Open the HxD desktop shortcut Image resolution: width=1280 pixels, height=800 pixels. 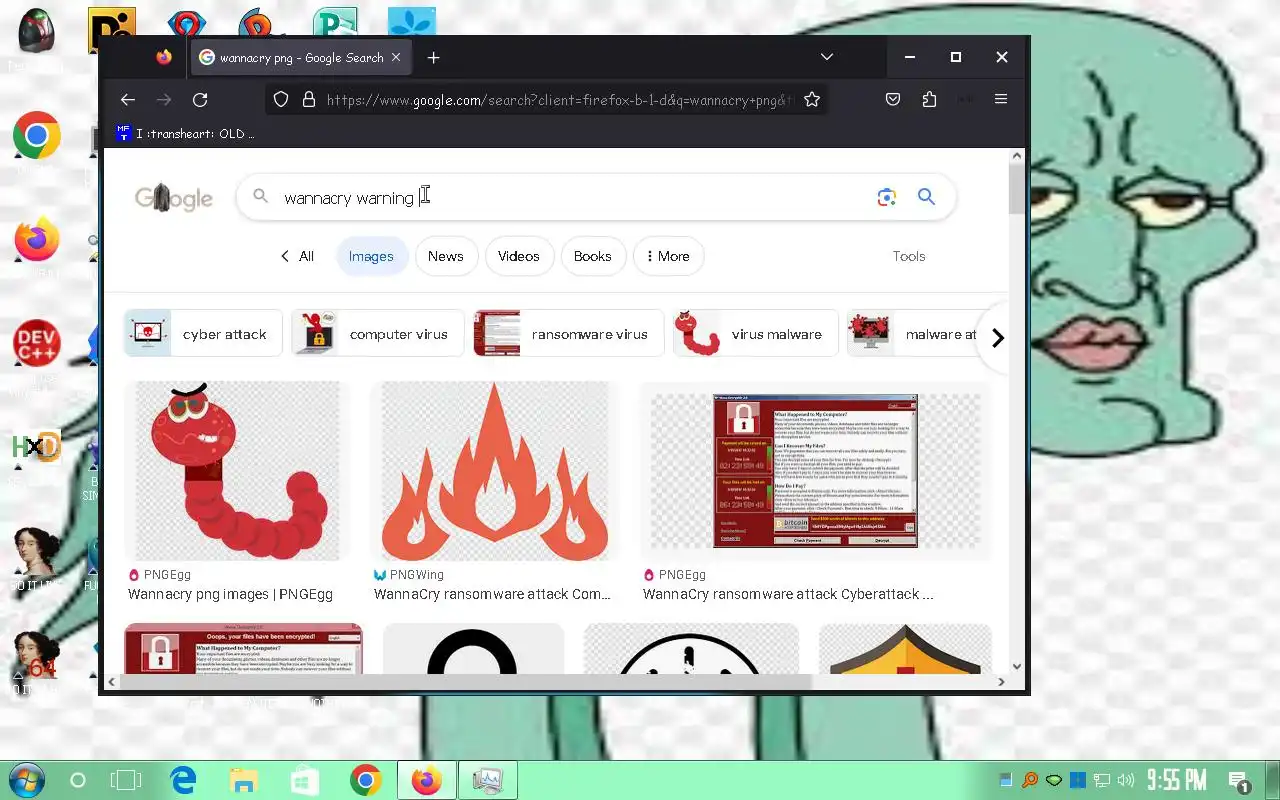(37, 447)
